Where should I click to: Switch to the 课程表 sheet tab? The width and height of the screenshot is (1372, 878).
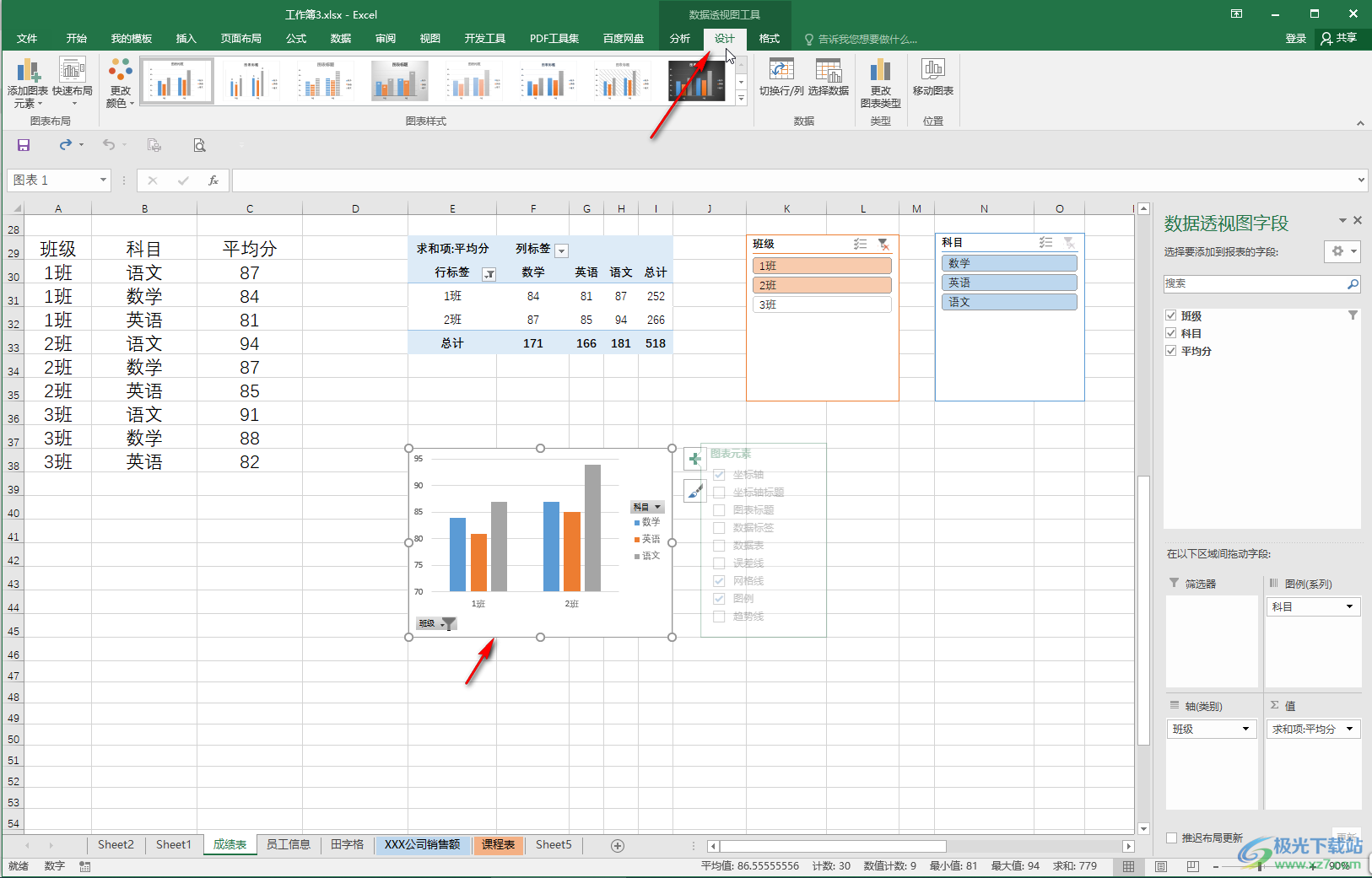point(499,845)
